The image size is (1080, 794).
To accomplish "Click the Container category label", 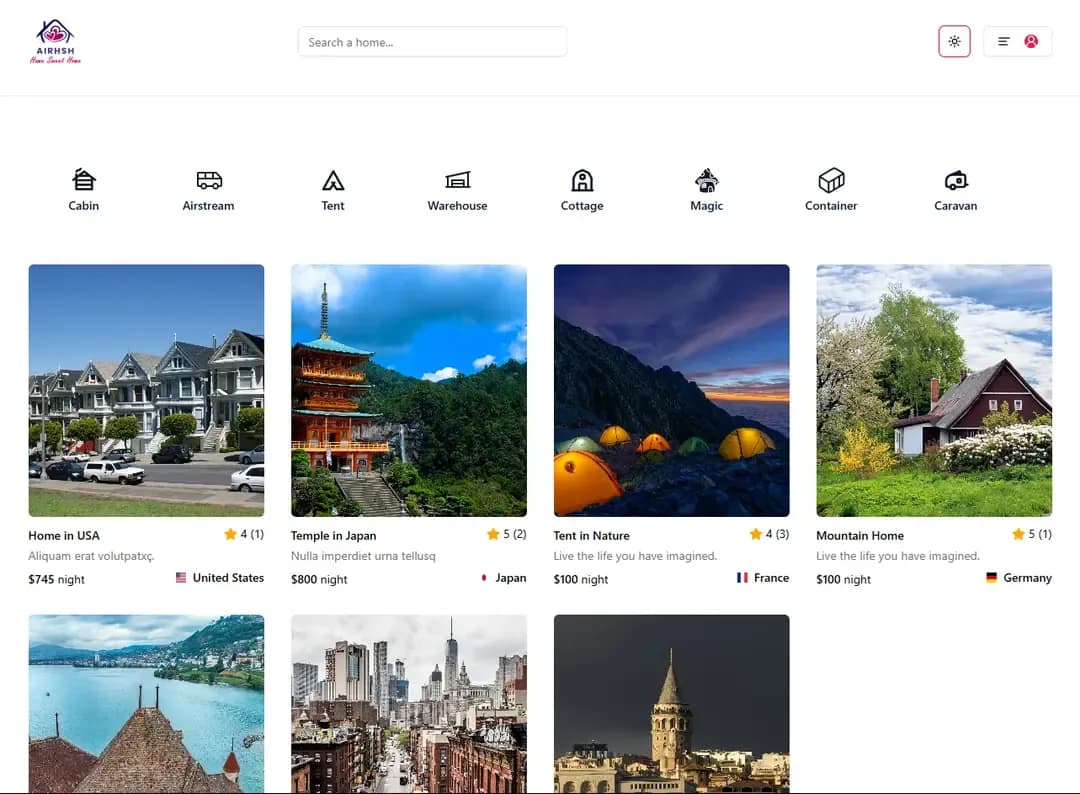I will pyautogui.click(x=831, y=206).
